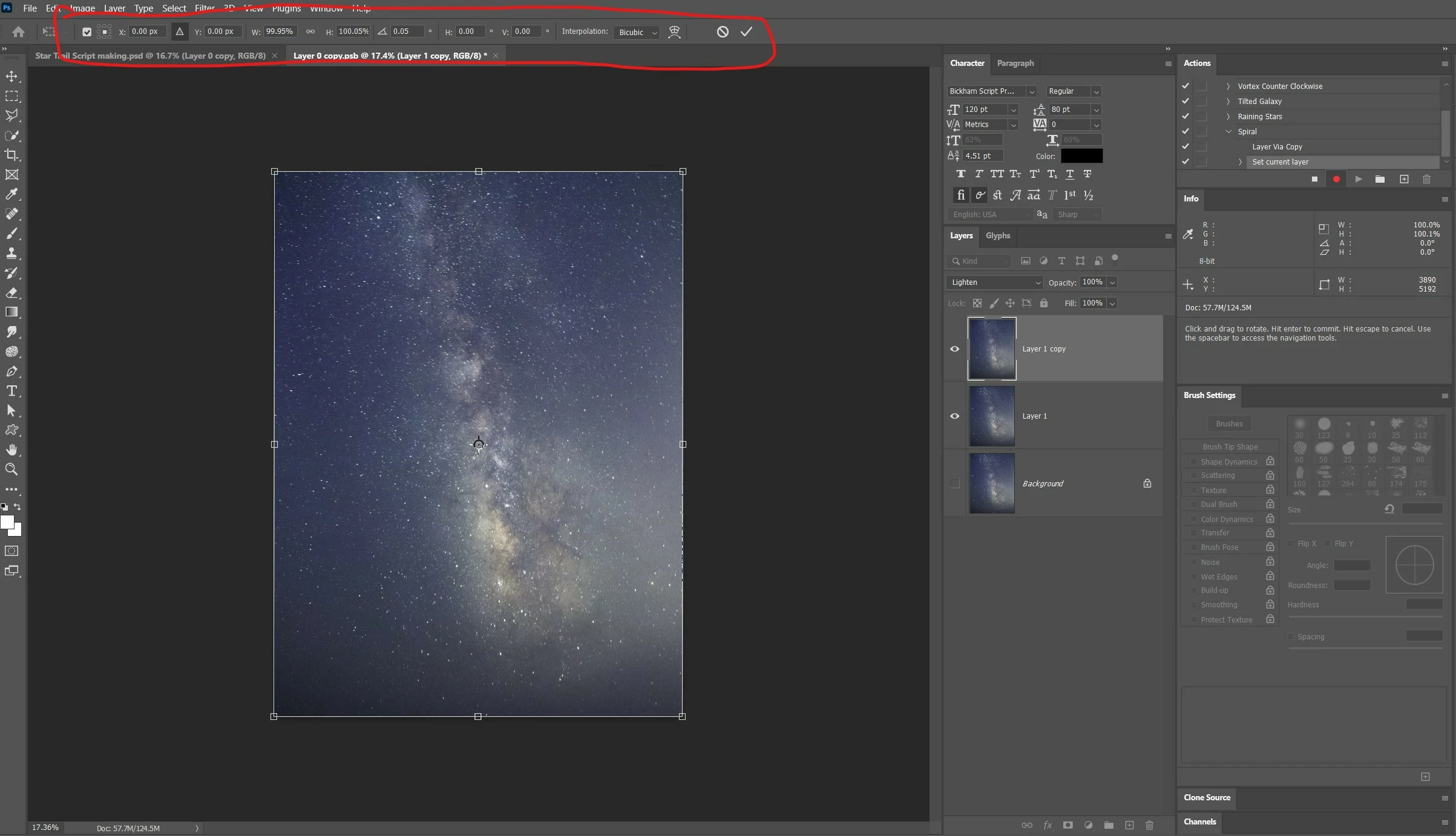Hide the Layer 1 copy layer
1456x836 pixels.
tap(955, 348)
